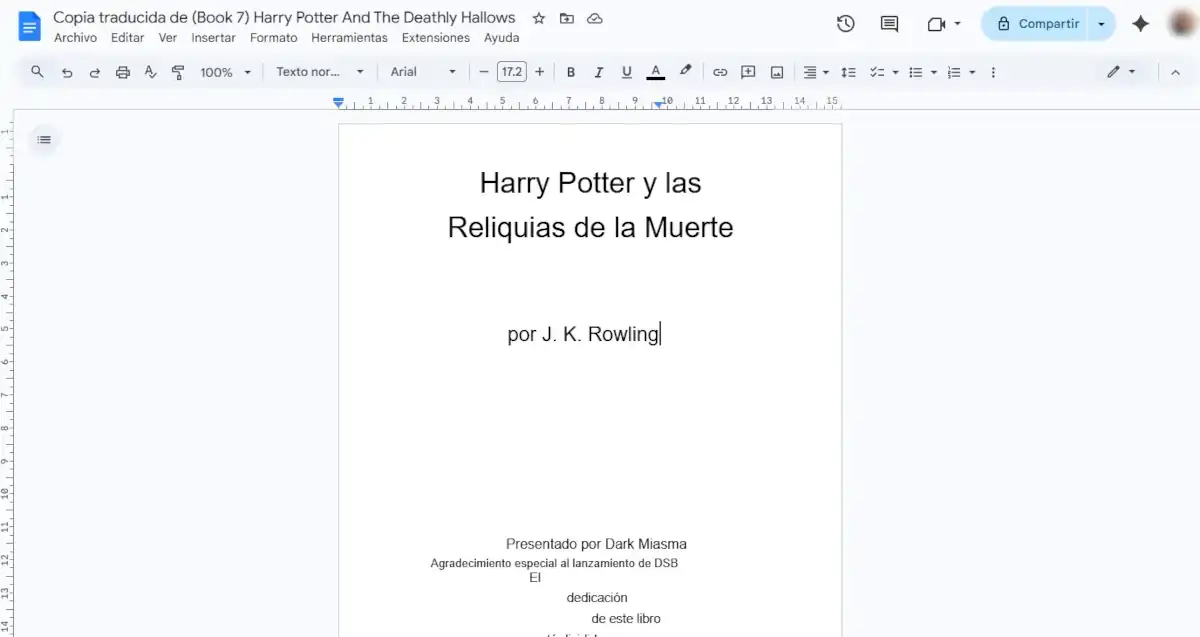Expand the paragraph styles dropdown

(316, 71)
